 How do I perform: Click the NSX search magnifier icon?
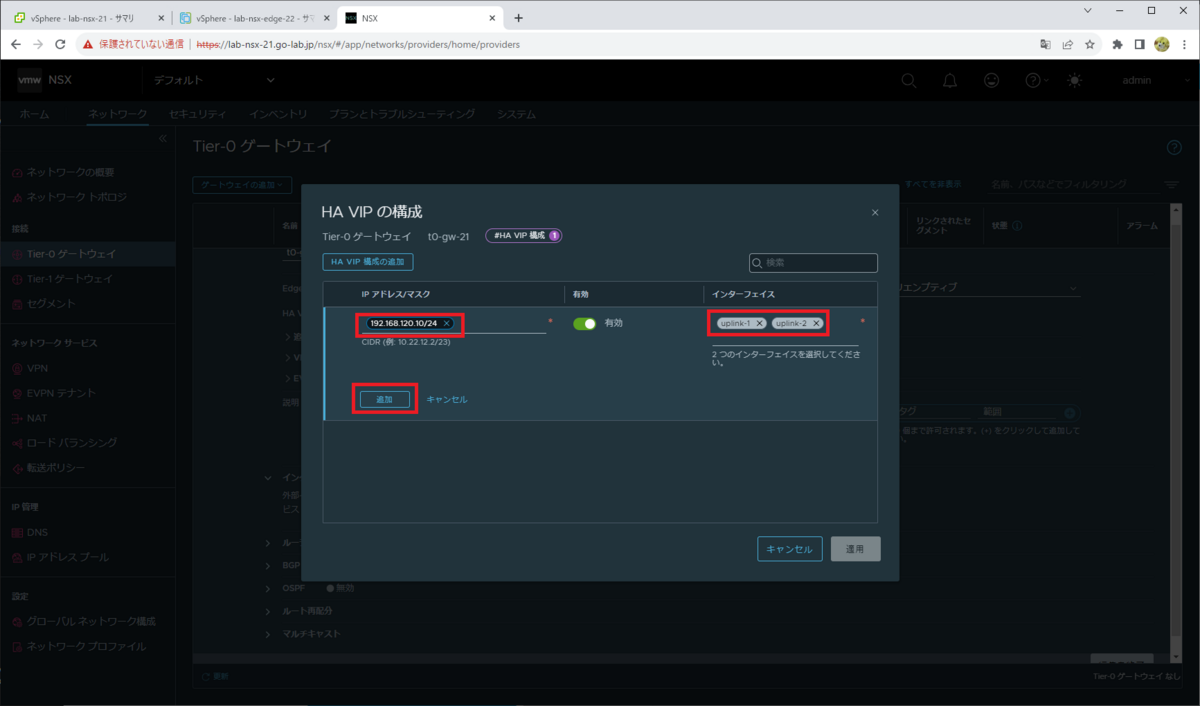(909, 80)
